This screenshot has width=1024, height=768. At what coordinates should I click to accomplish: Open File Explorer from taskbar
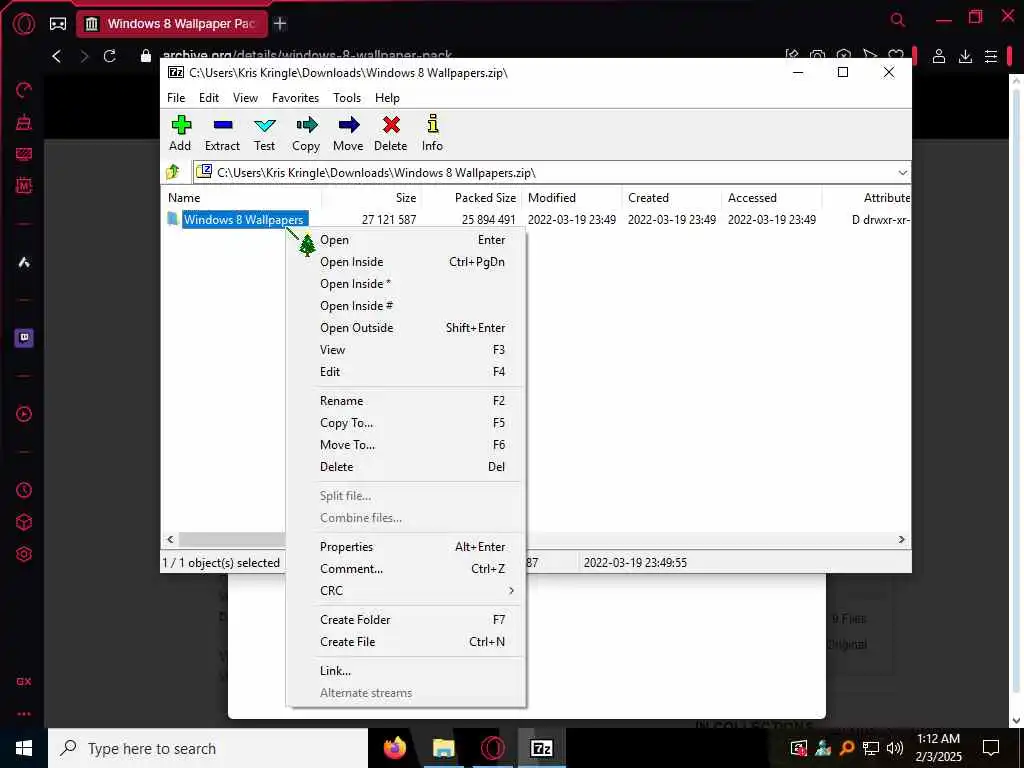click(443, 748)
